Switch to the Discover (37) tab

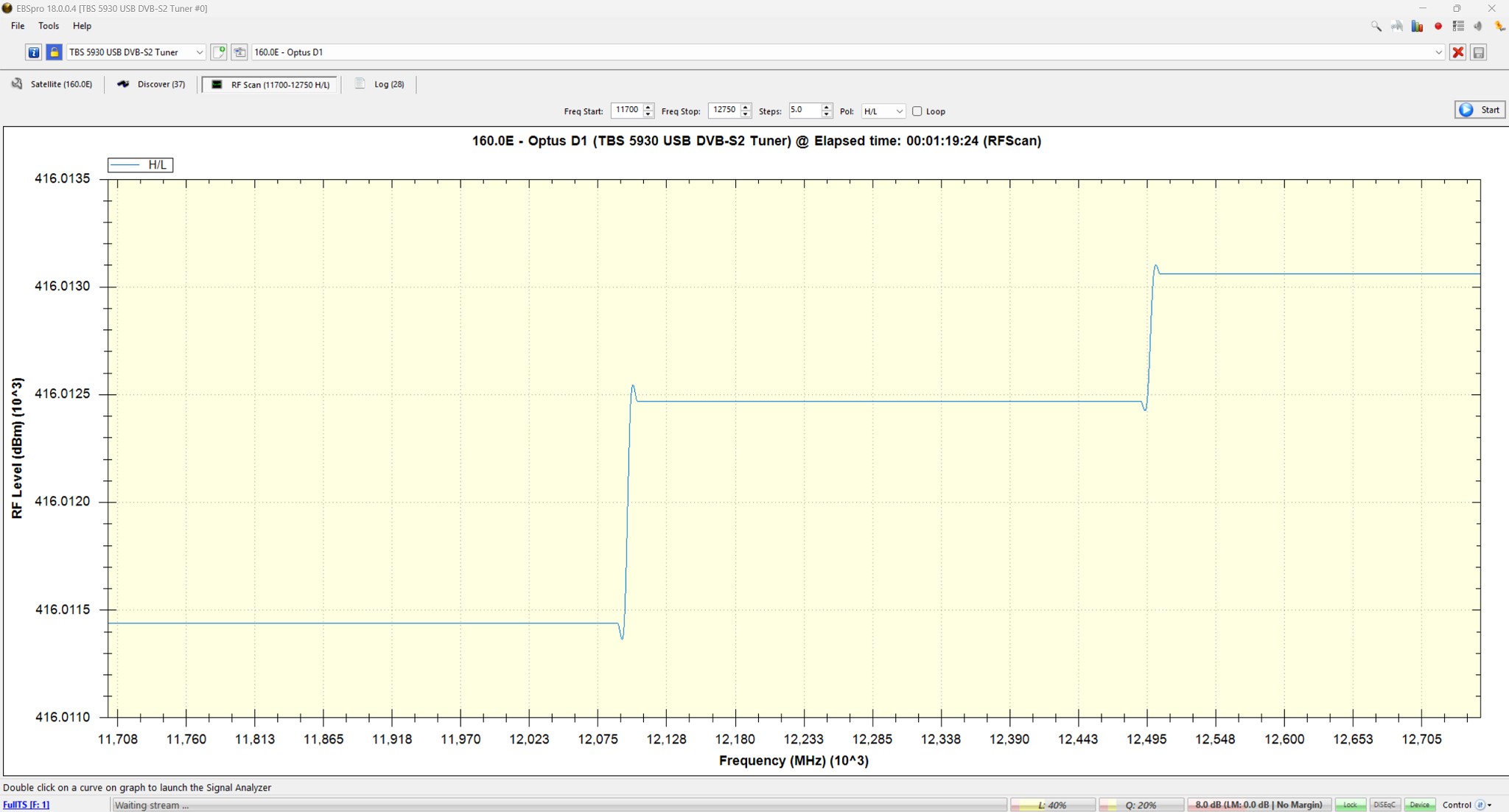point(152,84)
